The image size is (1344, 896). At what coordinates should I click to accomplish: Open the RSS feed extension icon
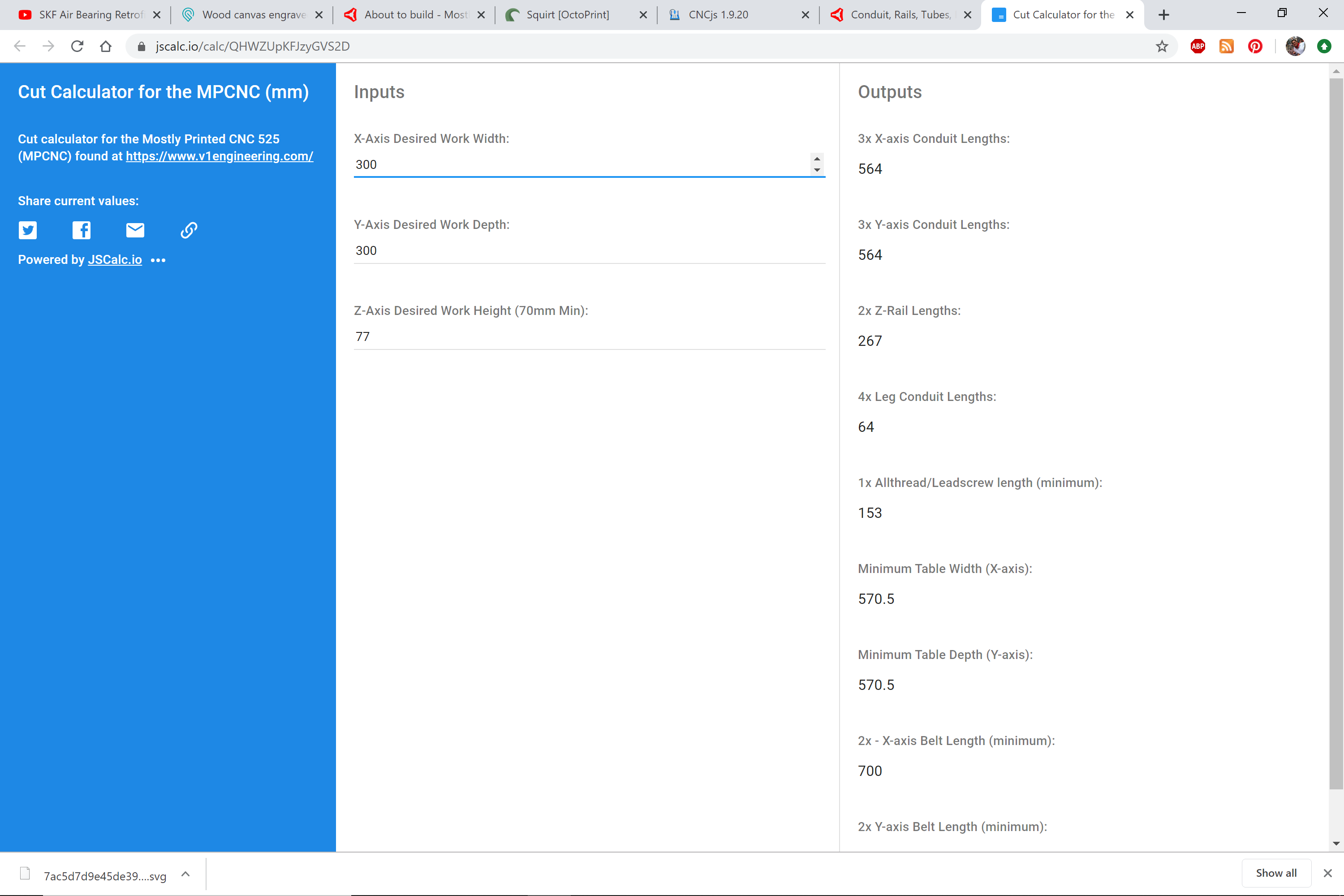point(1226,46)
